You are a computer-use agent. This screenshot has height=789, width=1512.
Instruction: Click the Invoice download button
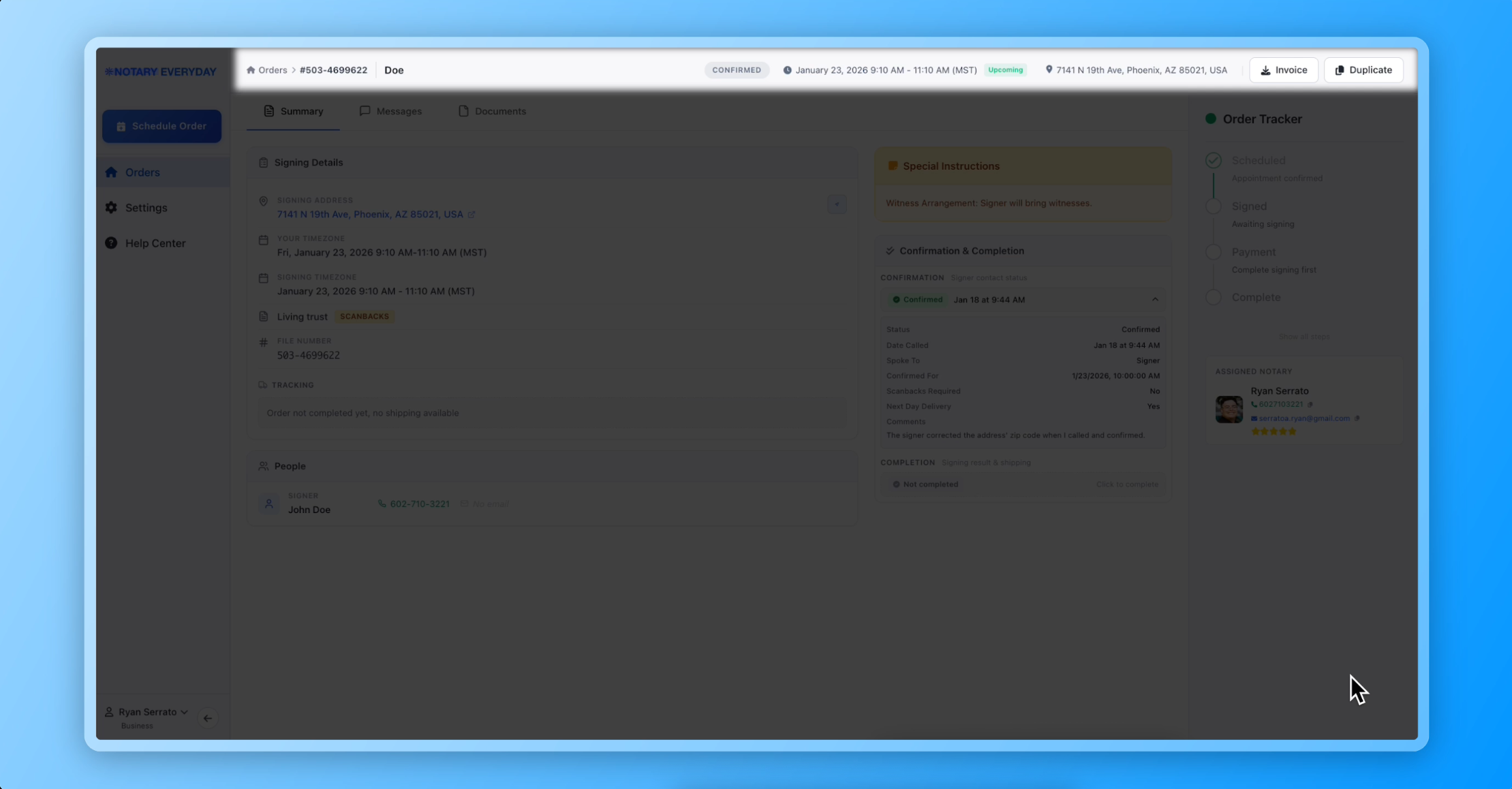pos(1283,70)
